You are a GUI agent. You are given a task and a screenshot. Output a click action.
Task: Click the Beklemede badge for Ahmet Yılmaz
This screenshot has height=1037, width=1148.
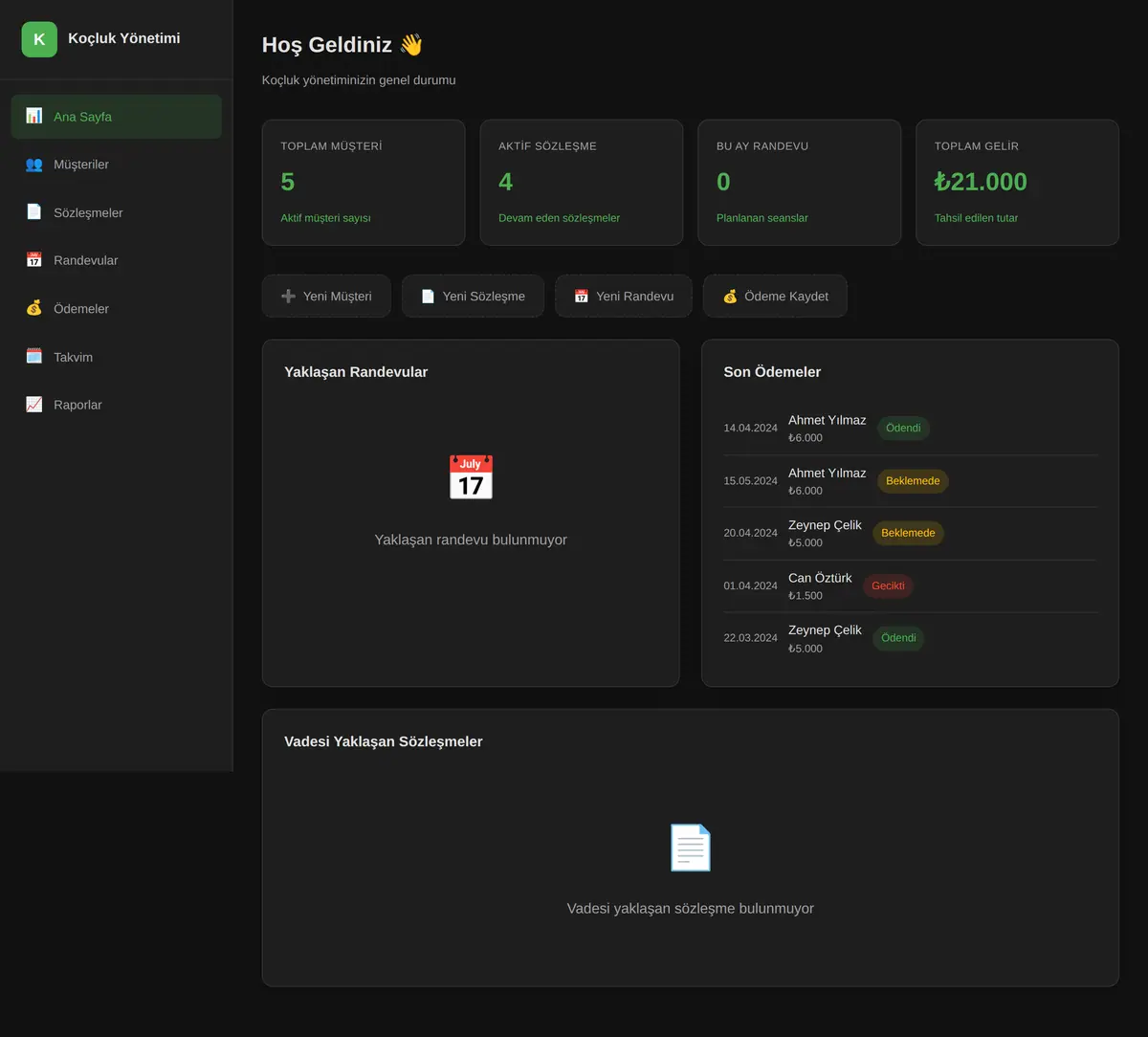[913, 481]
